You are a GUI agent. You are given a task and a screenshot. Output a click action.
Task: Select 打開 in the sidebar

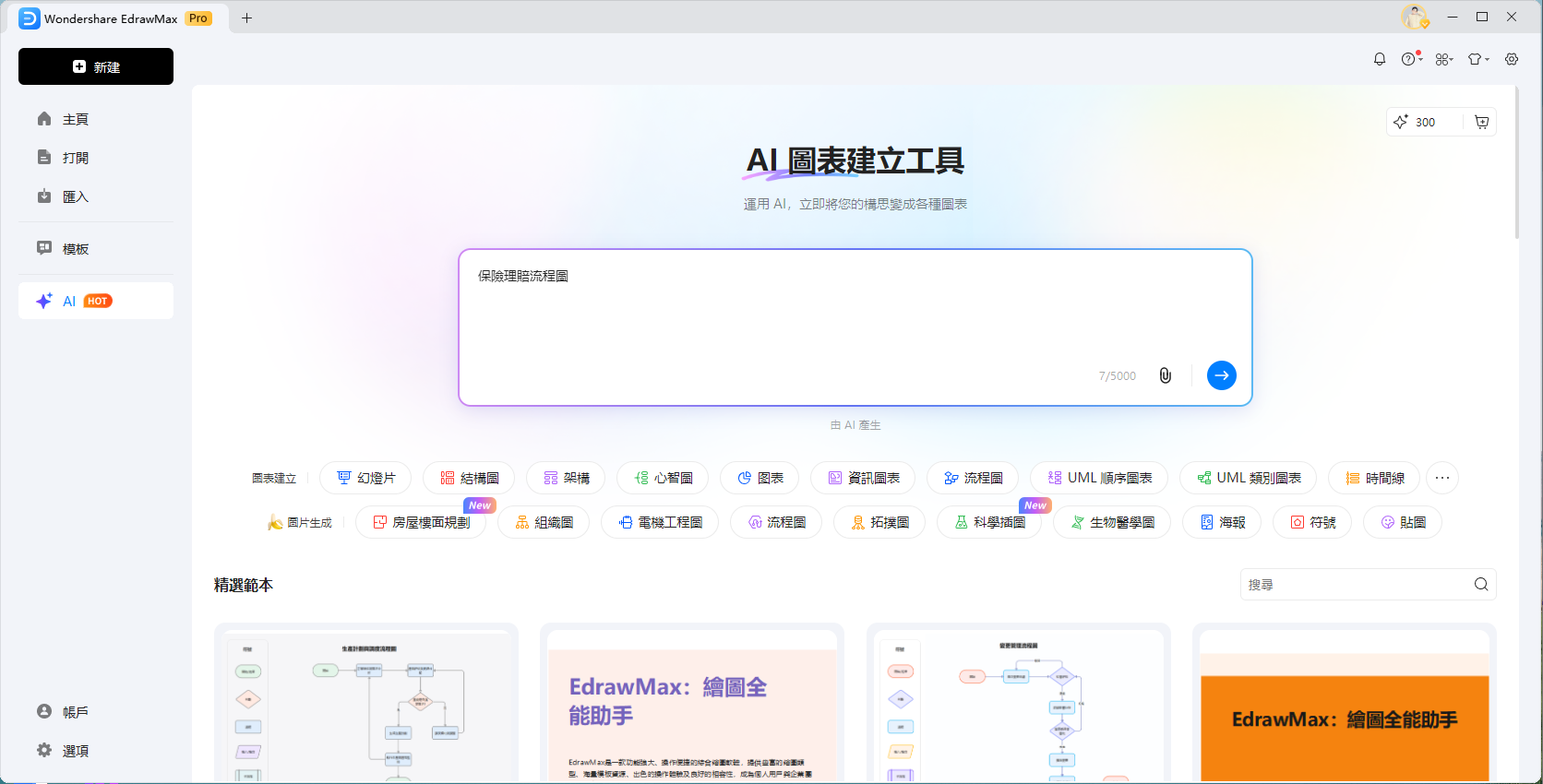96,158
